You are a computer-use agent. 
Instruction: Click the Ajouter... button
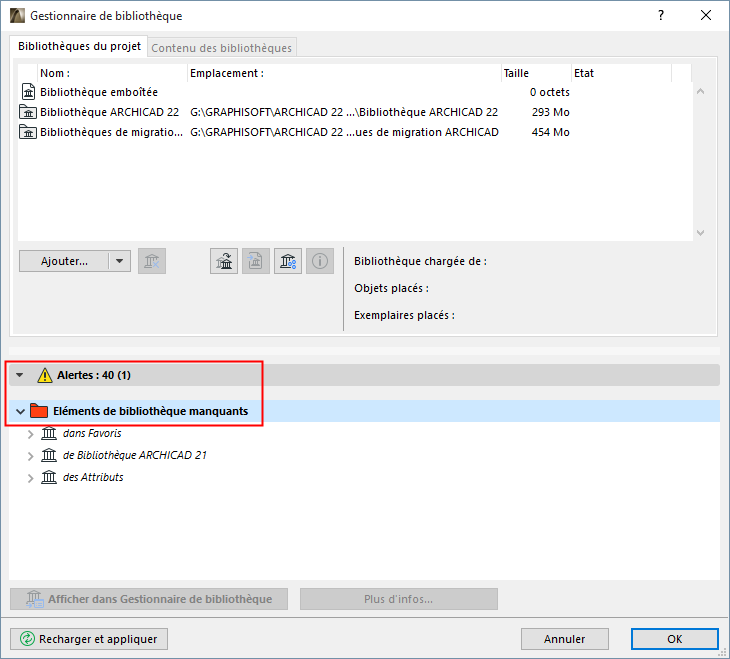click(64, 261)
